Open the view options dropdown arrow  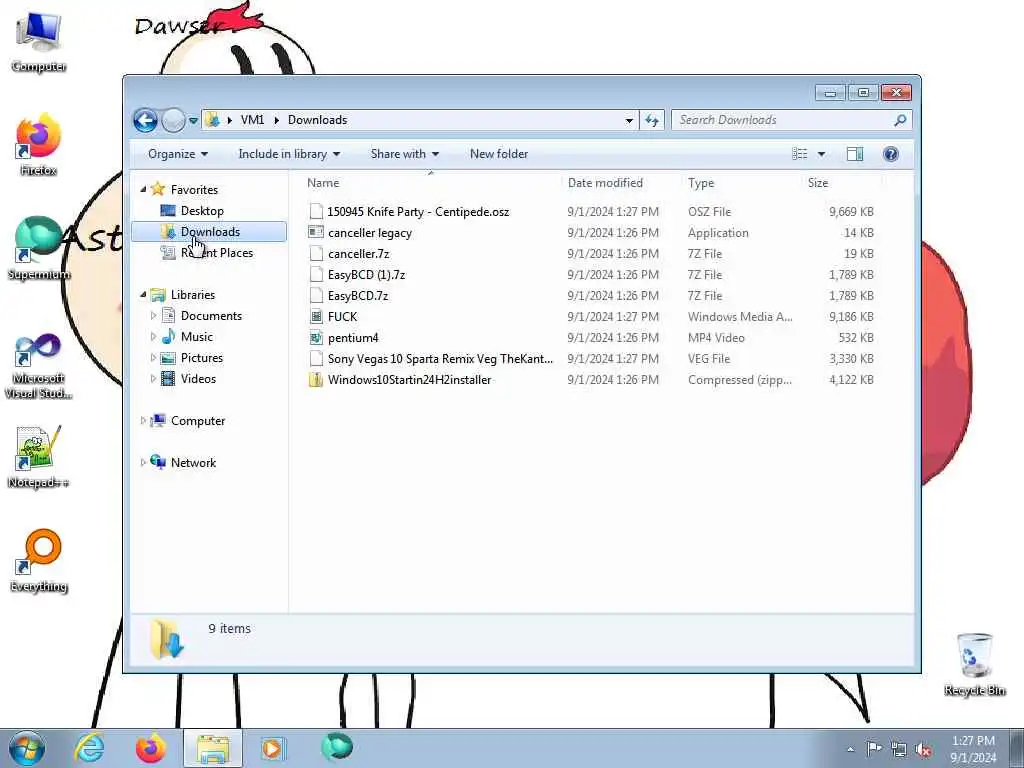click(x=822, y=154)
